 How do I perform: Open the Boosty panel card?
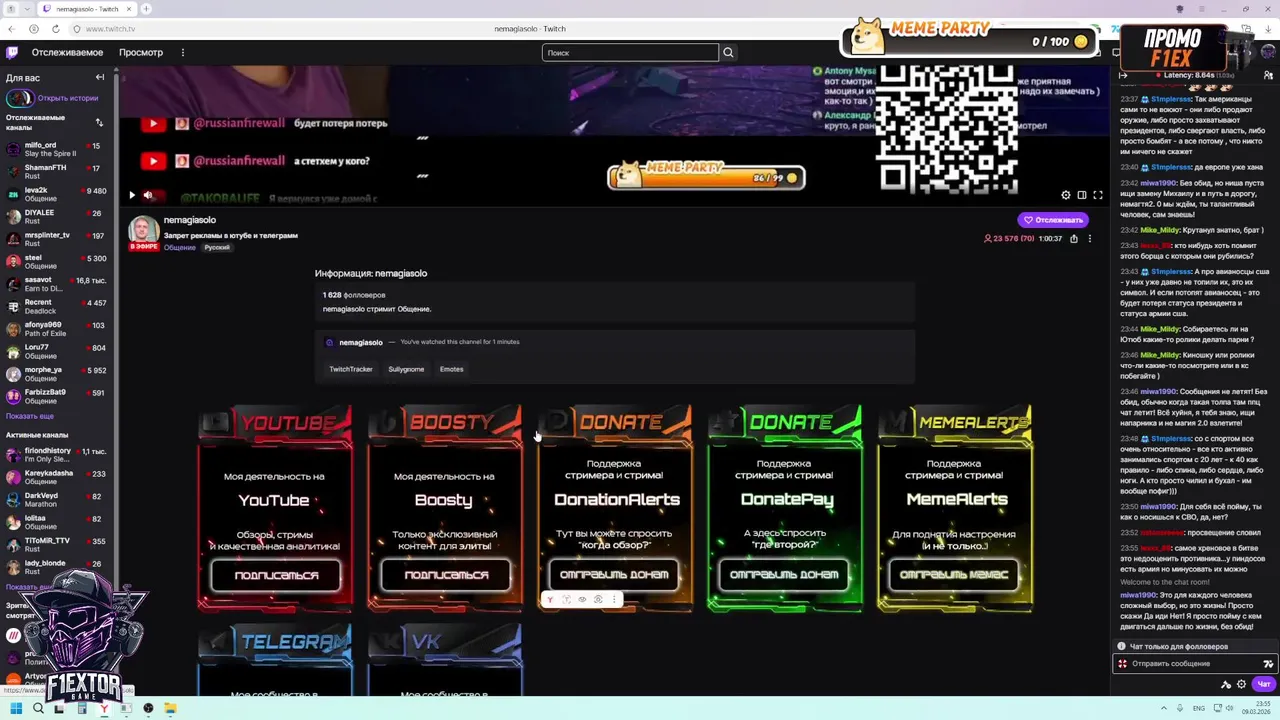point(445,508)
